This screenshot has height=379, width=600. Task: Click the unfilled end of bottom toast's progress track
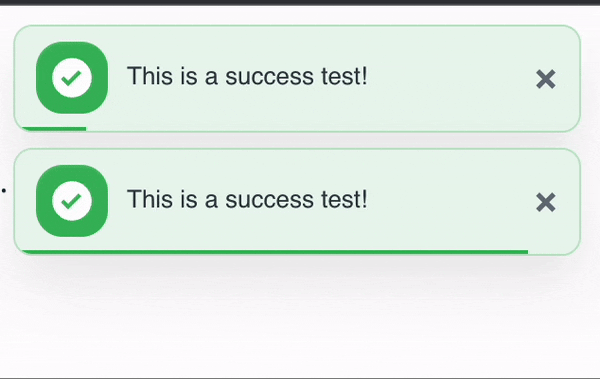click(x=550, y=252)
